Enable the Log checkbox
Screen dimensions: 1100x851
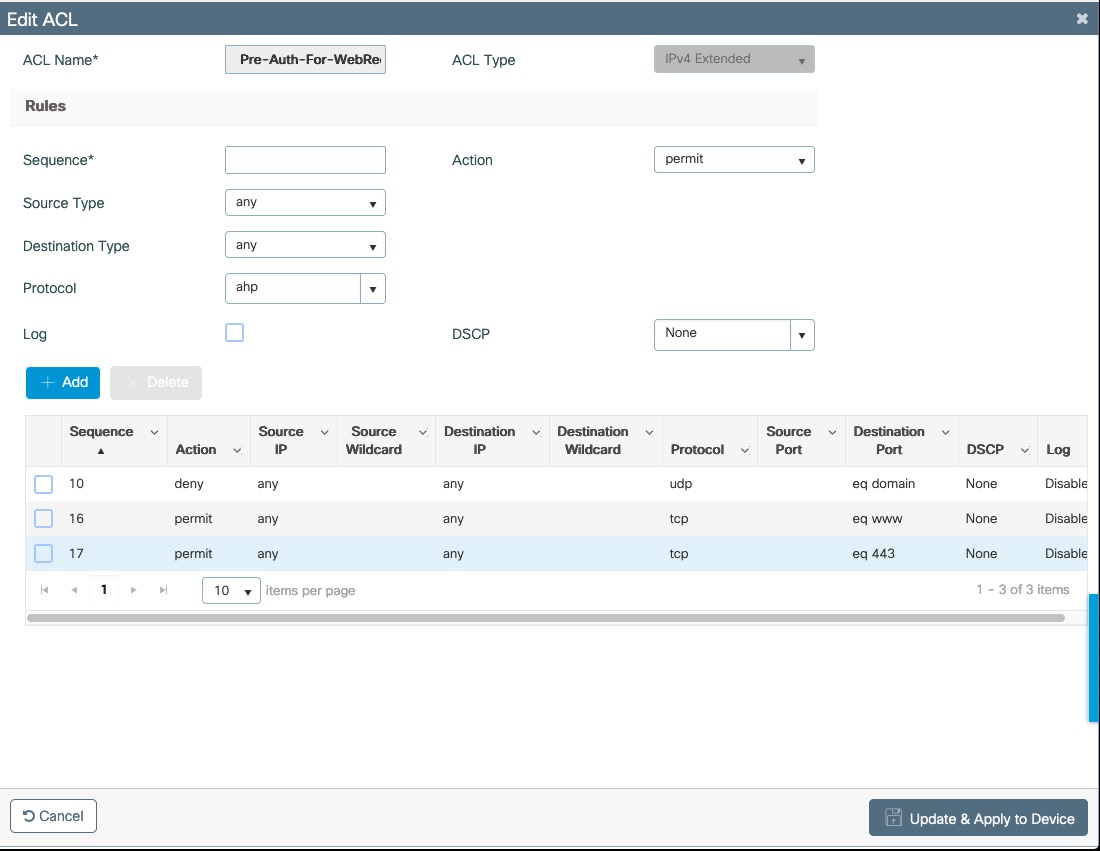[x=235, y=333]
